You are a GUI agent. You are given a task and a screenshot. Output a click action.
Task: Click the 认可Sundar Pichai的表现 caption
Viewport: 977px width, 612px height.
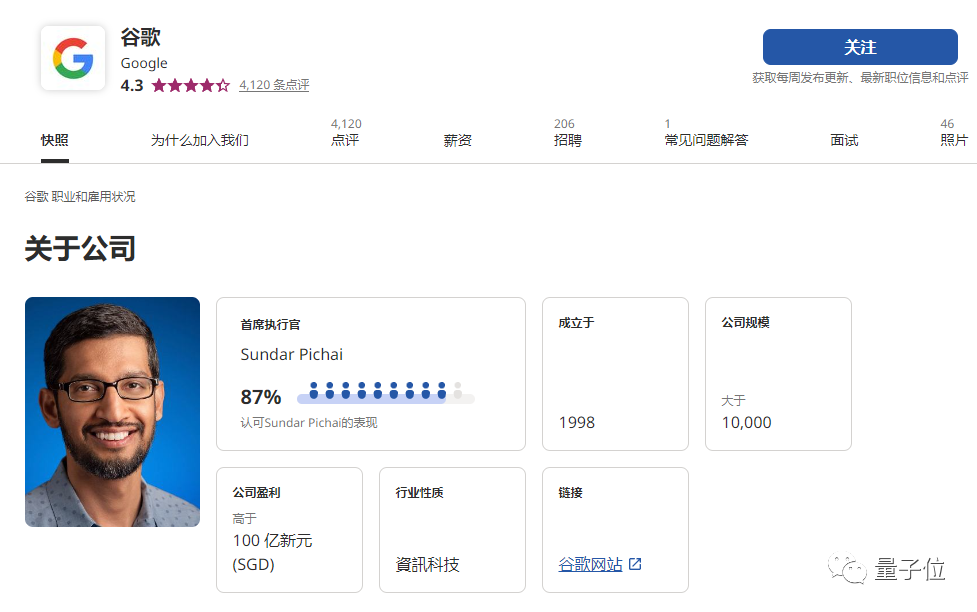[309, 423]
